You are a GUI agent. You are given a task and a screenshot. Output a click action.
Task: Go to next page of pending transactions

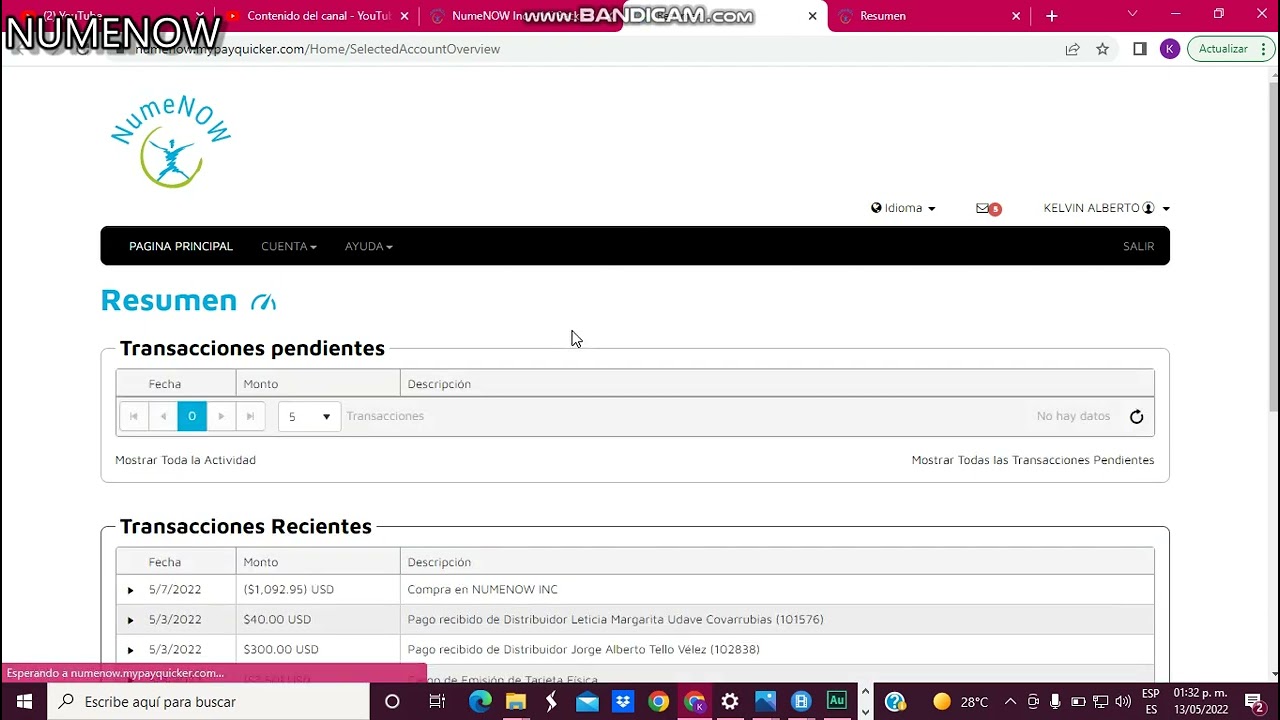221,416
